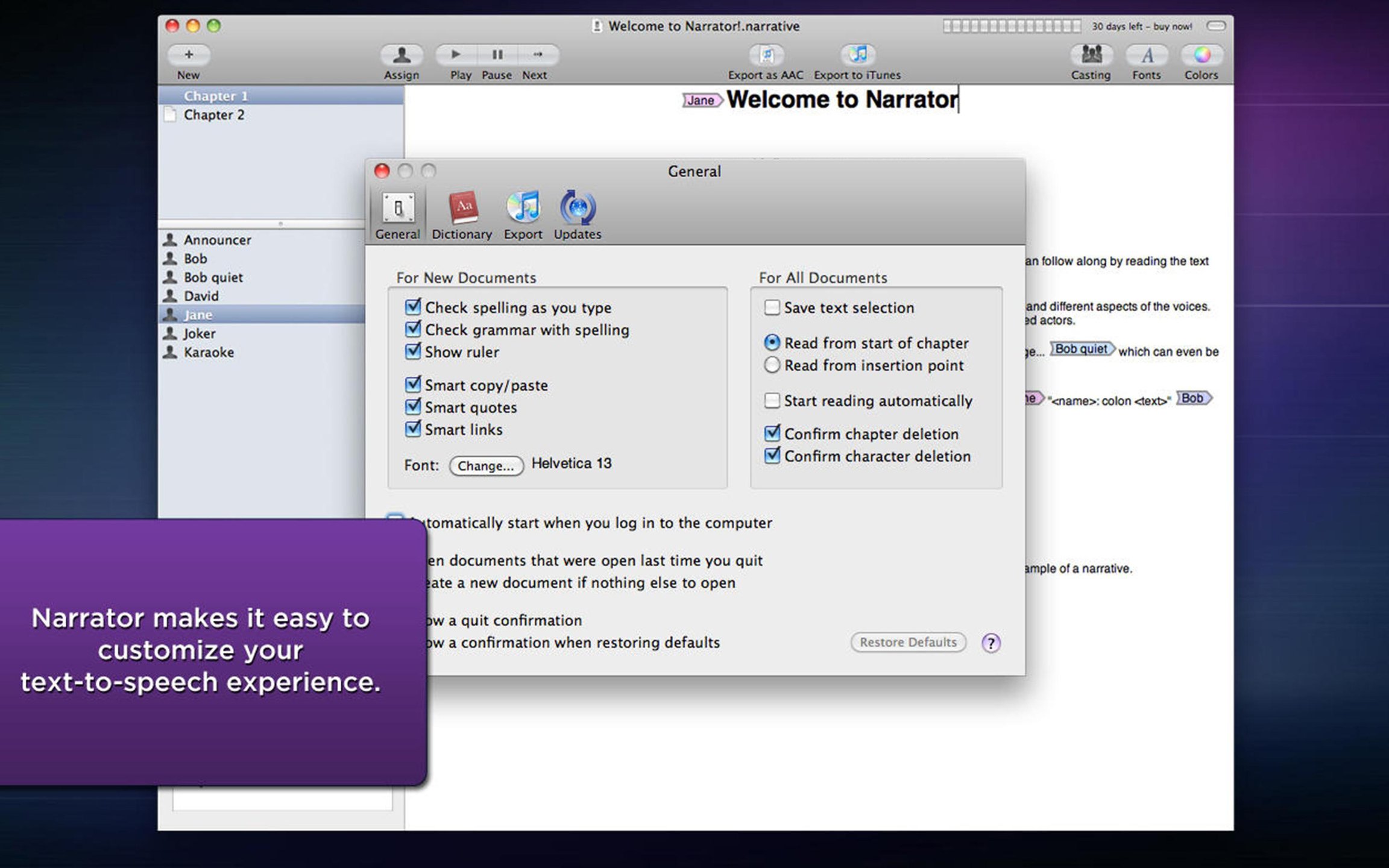Select the Bob character
The width and height of the screenshot is (1389, 868).
[262, 259]
